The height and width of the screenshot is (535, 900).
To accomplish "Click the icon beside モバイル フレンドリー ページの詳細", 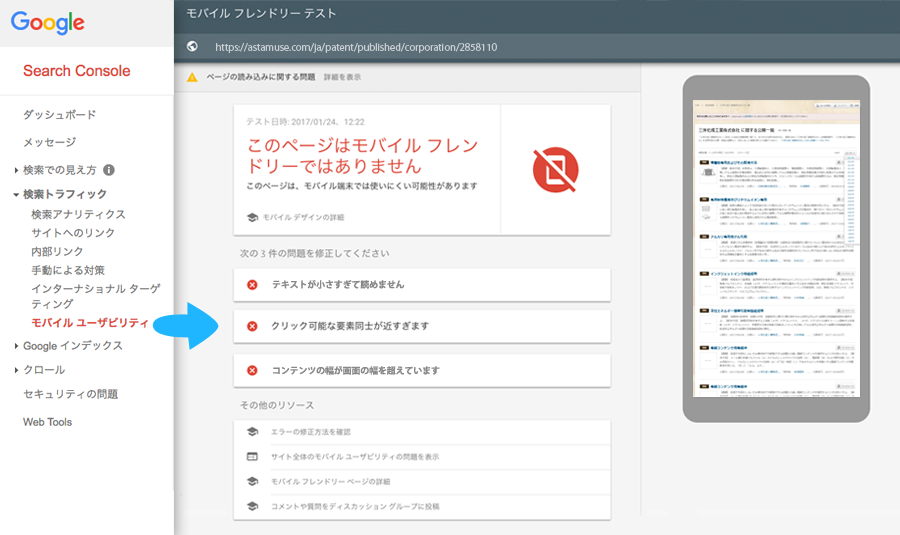I will 252,481.
